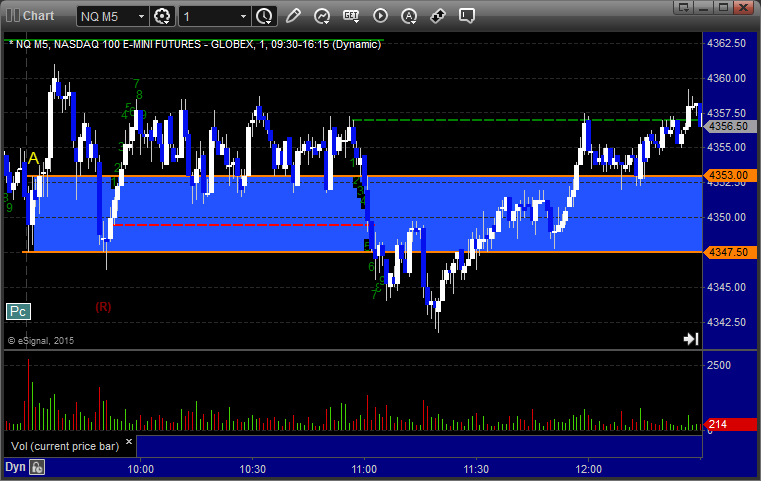Image resolution: width=761 pixels, height=481 pixels.
Task: Expand the interval 1 dropdown
Action: (244, 17)
